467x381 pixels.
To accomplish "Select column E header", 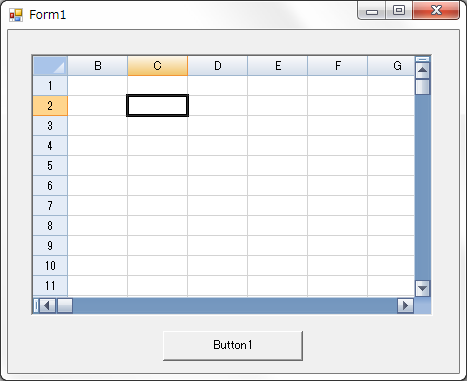I will click(x=278, y=66).
